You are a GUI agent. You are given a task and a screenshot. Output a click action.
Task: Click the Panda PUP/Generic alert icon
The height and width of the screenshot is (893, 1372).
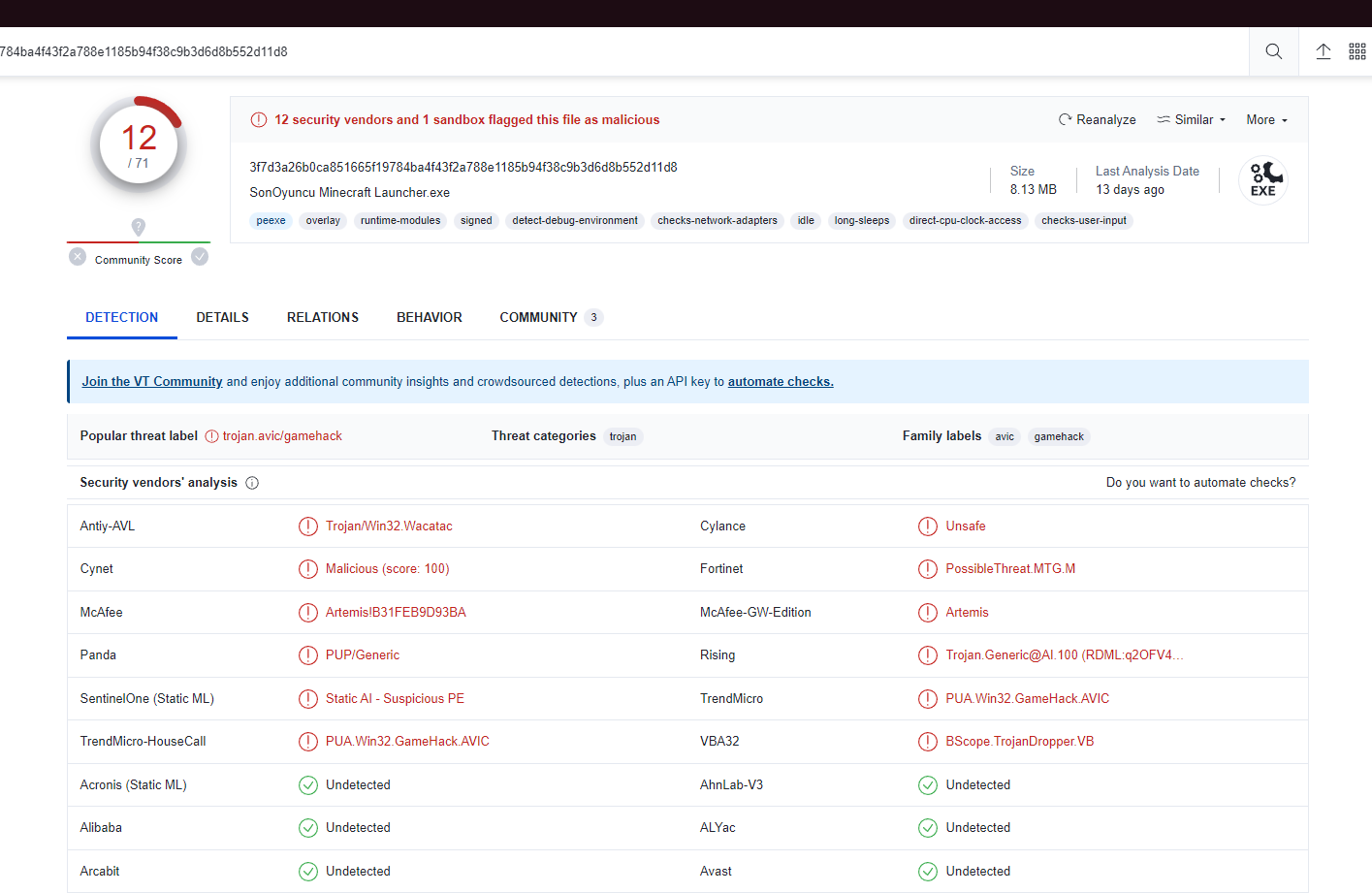pyautogui.click(x=308, y=655)
